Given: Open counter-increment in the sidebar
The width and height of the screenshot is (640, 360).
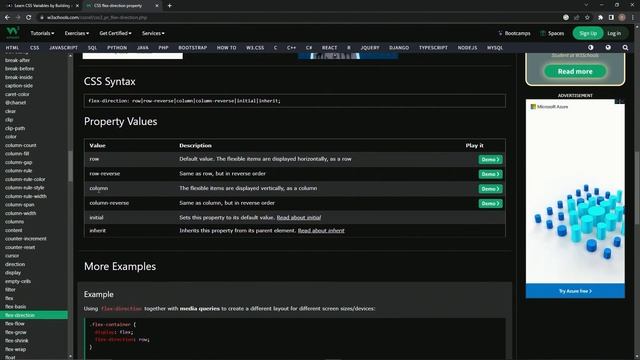Looking at the screenshot, I should click(x=26, y=239).
